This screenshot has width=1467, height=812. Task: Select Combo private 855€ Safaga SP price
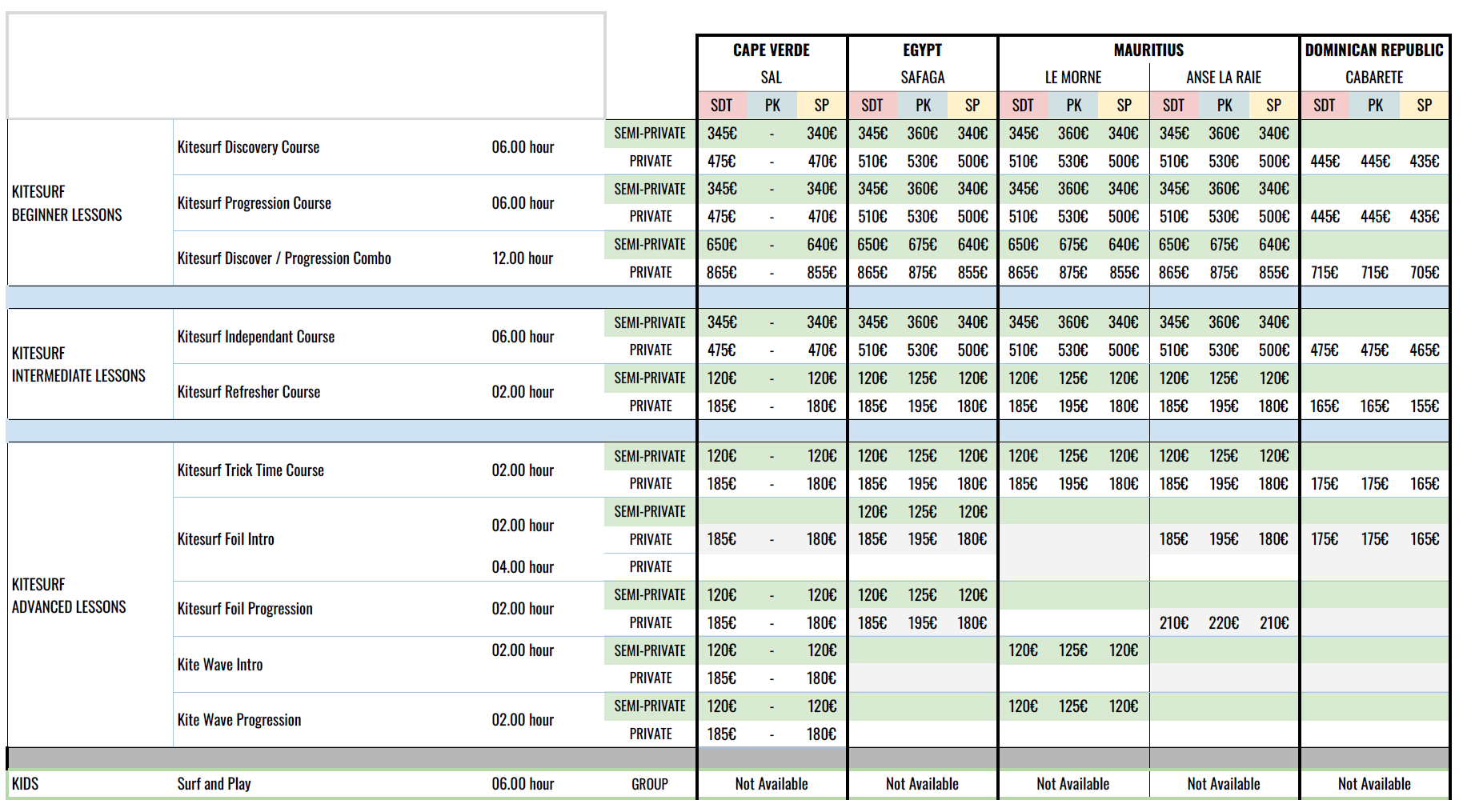972,273
